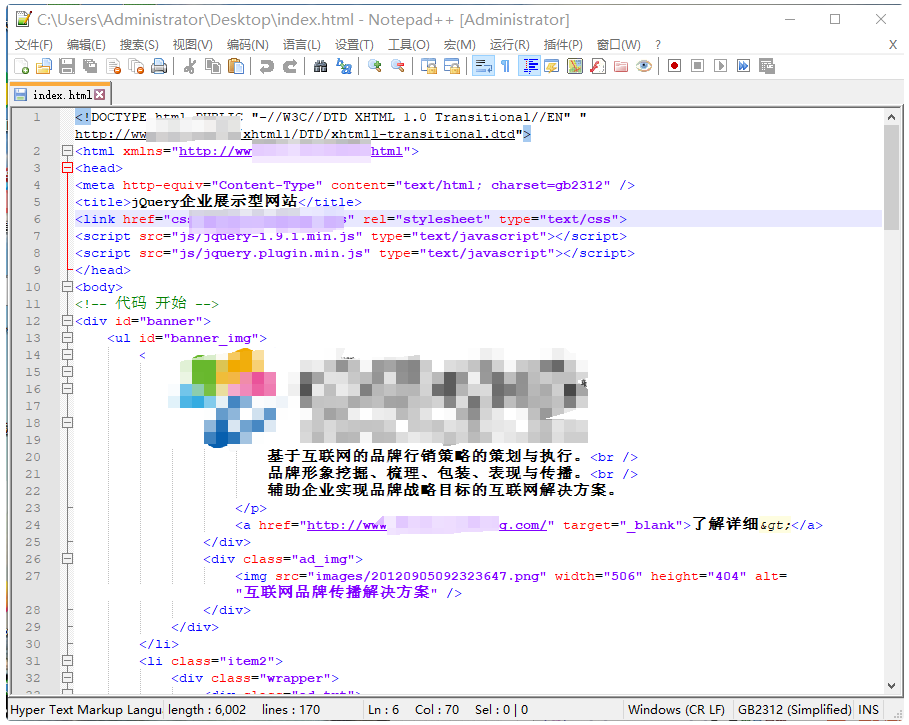Undo the last edit with the Undo arrow
The image size is (909, 725).
(x=266, y=66)
